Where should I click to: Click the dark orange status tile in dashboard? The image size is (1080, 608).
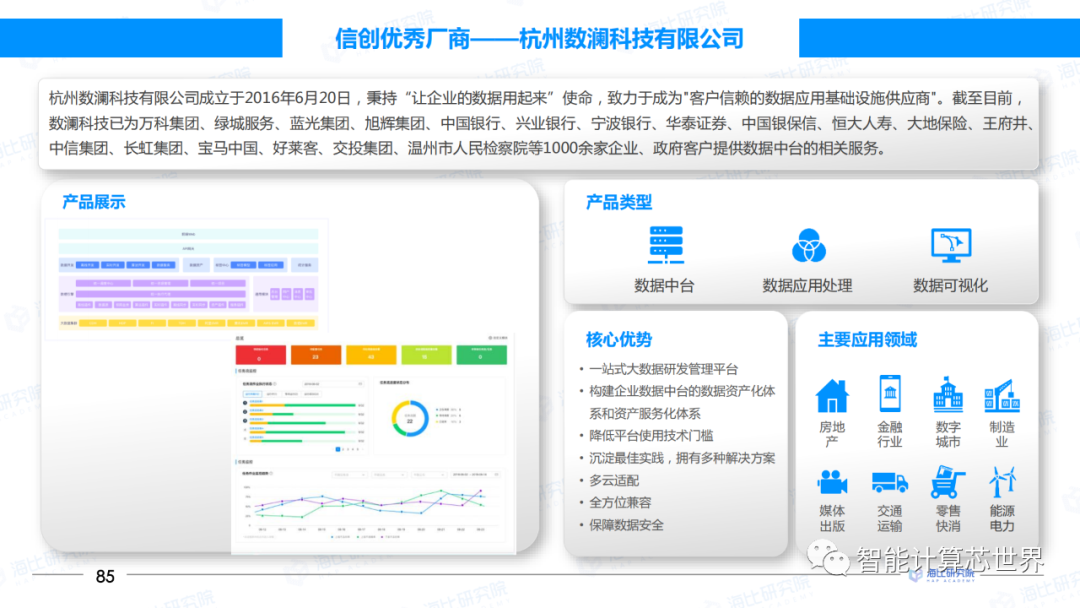[315, 355]
